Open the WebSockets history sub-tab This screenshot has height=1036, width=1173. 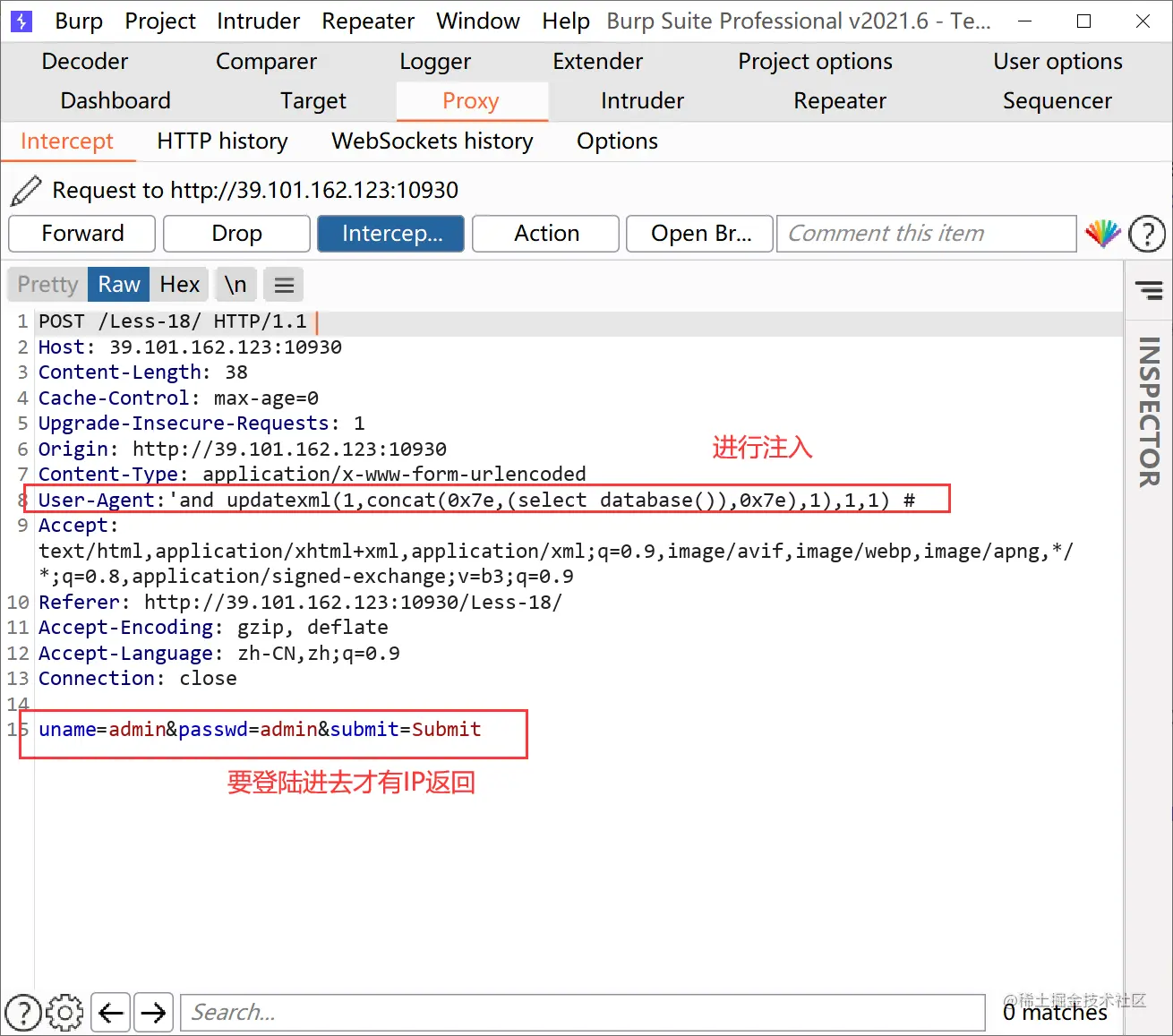tap(432, 141)
